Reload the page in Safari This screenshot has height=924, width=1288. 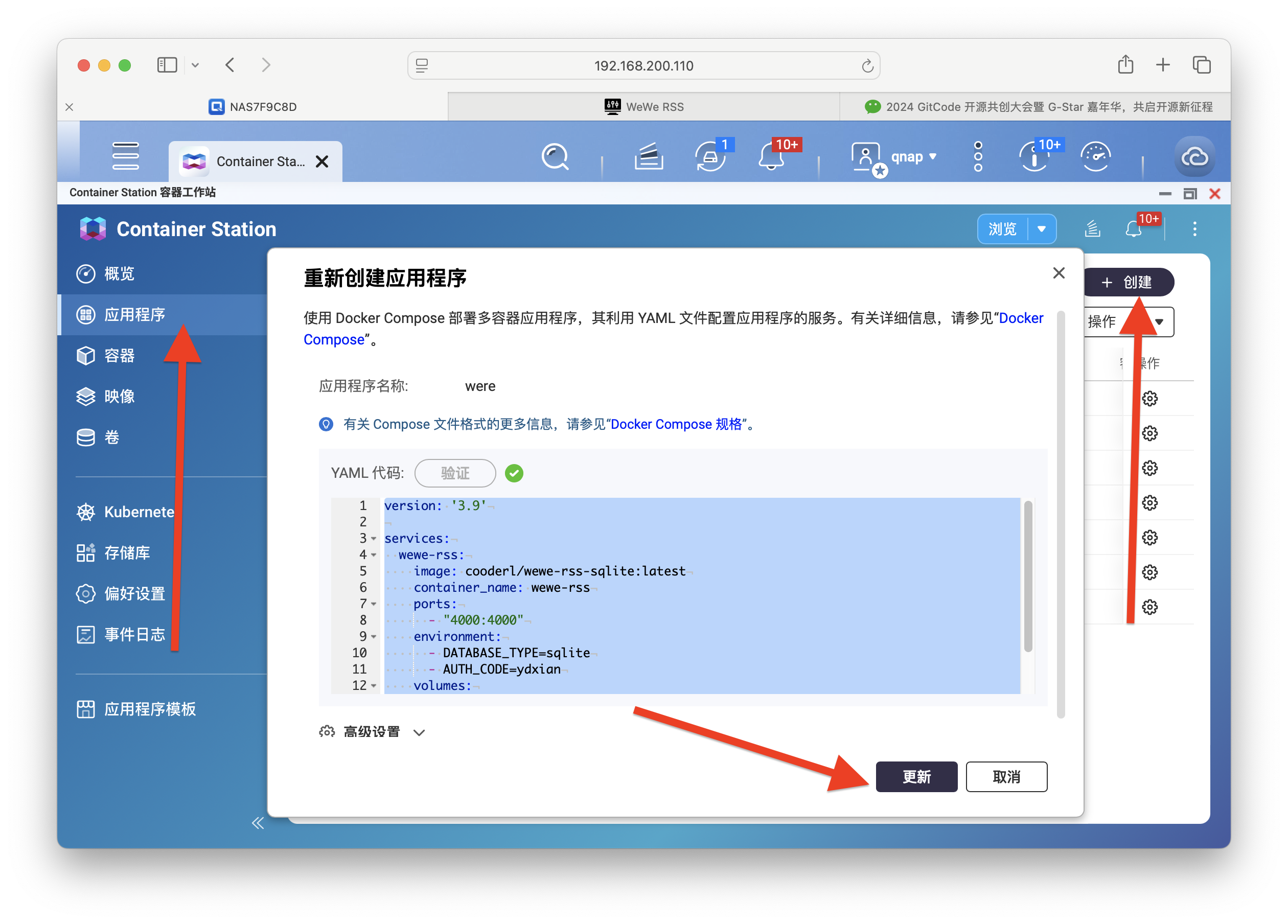pos(867,66)
